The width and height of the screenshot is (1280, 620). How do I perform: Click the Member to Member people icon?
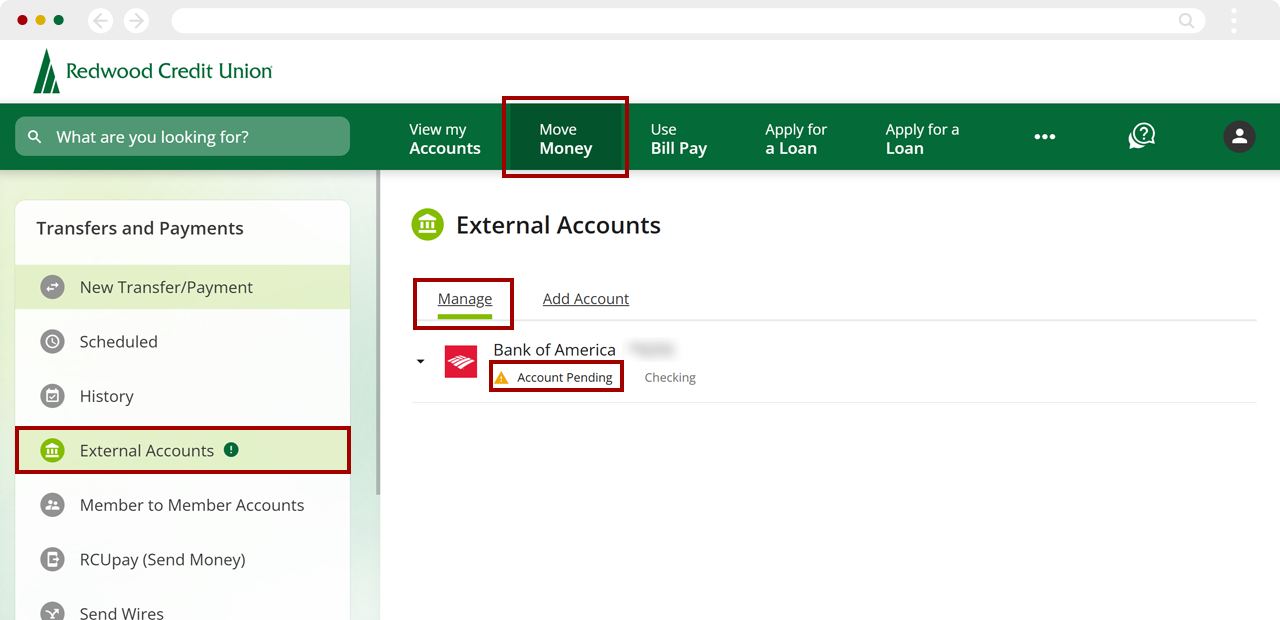pyautogui.click(x=52, y=505)
